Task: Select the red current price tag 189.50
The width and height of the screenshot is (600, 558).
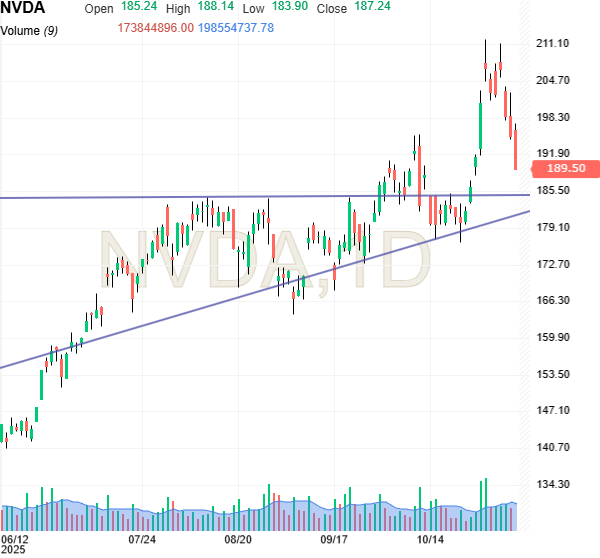Action: pyautogui.click(x=566, y=168)
